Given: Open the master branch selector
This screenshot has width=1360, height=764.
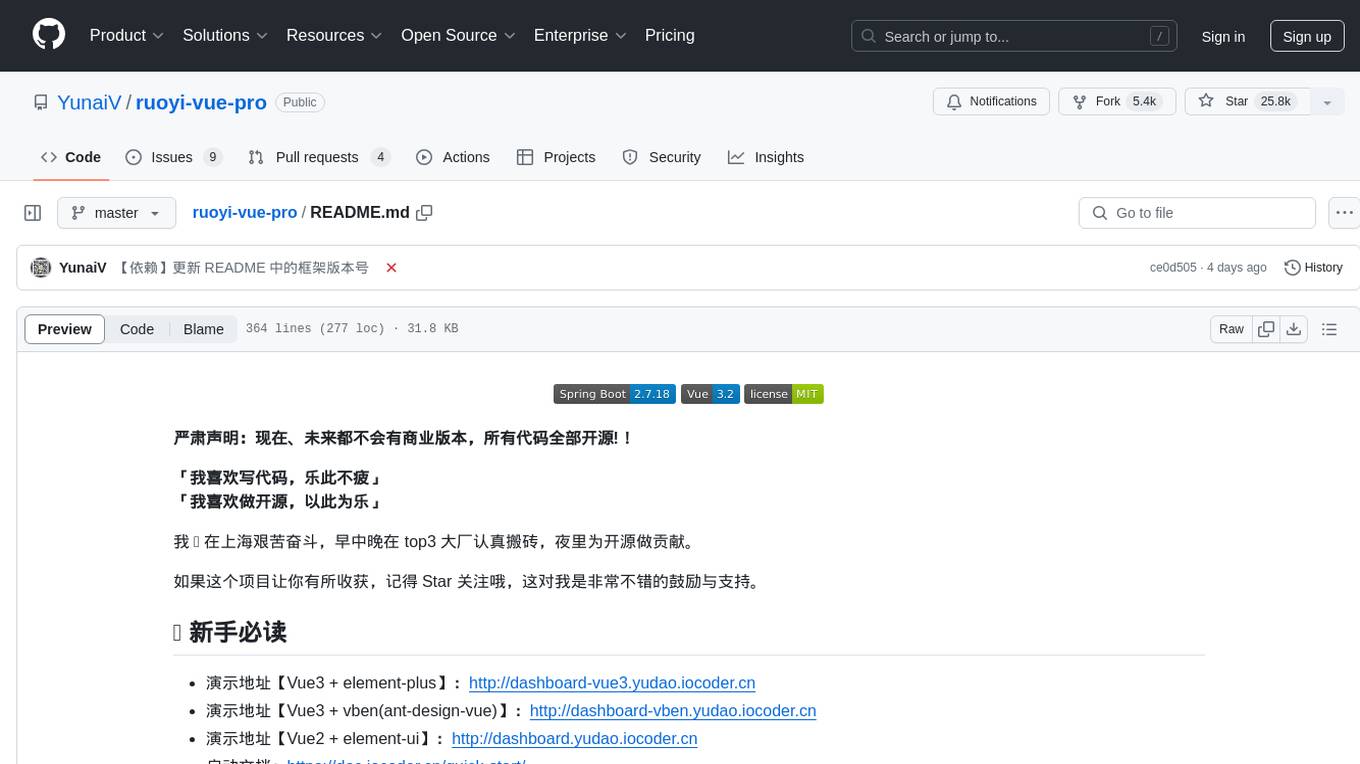Looking at the screenshot, I should [116, 213].
